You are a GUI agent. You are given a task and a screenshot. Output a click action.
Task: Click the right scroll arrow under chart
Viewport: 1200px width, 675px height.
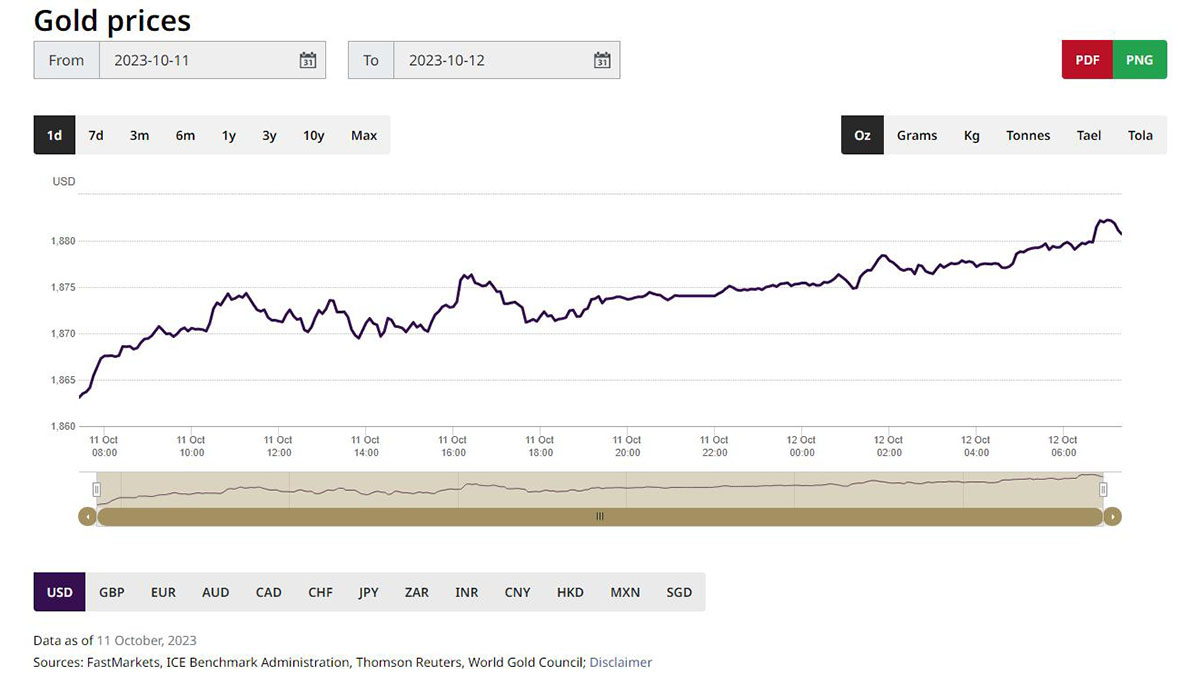[x=1112, y=517]
